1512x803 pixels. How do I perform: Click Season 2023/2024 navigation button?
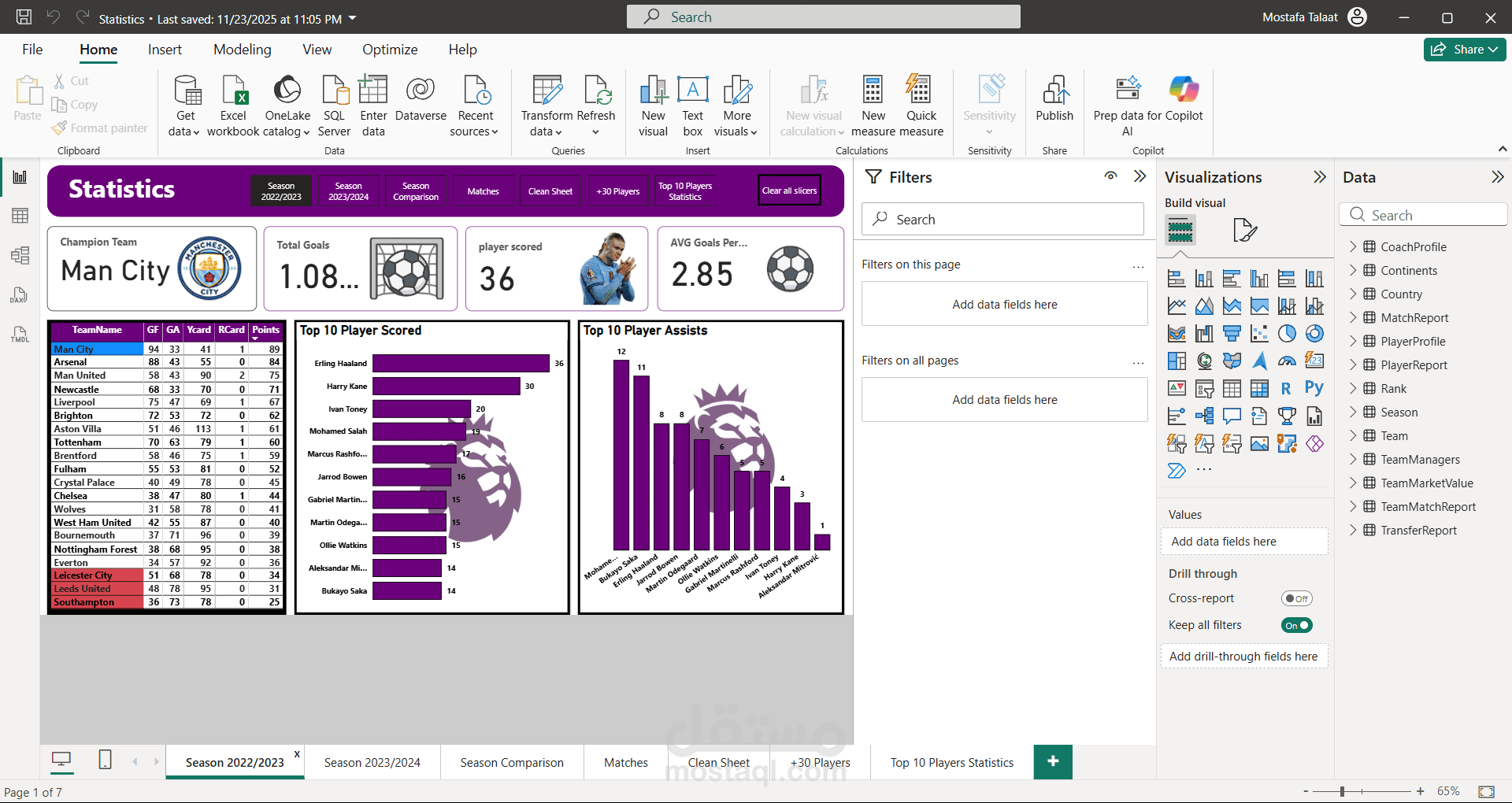(x=348, y=191)
